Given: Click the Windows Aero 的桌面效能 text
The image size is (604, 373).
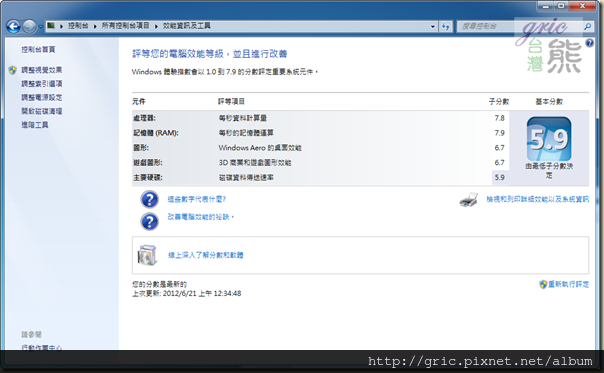Looking at the screenshot, I should tap(260, 148).
